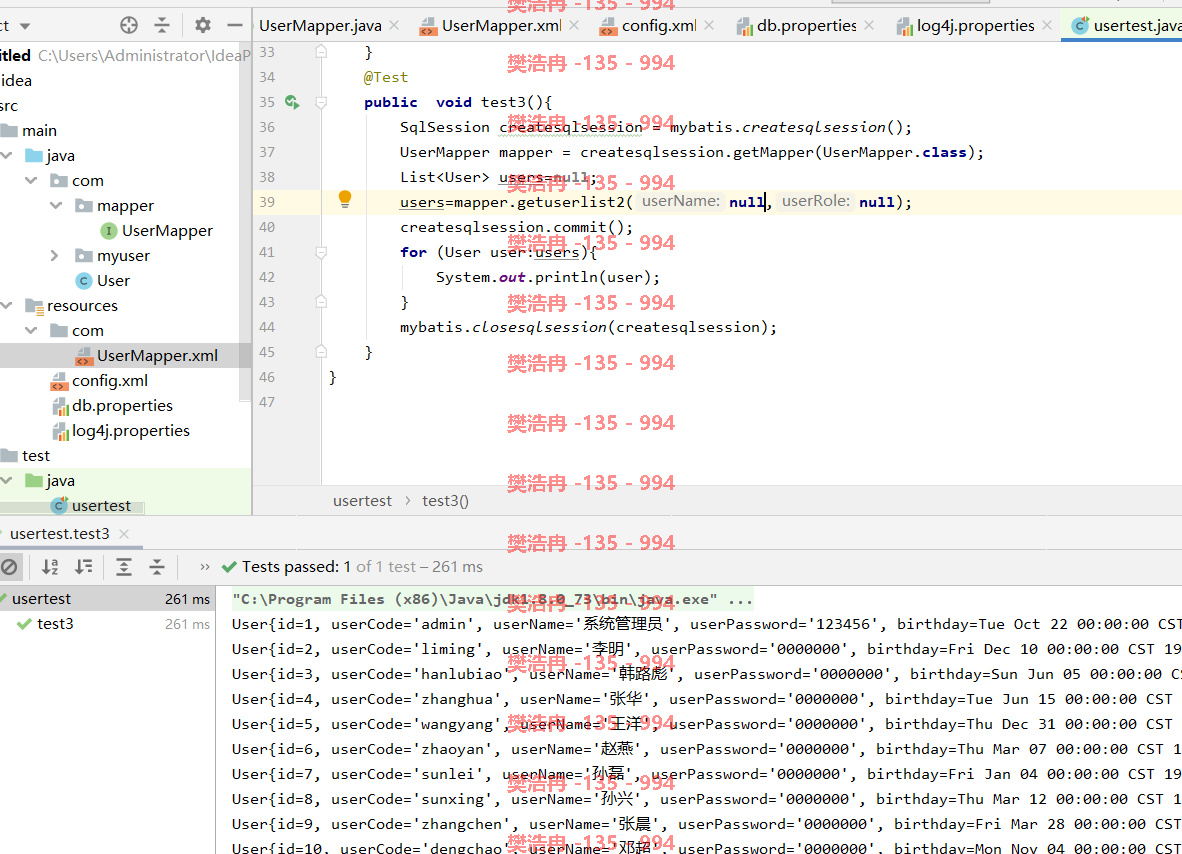
Task: Close the db.properties editor tab
Action: (869, 26)
